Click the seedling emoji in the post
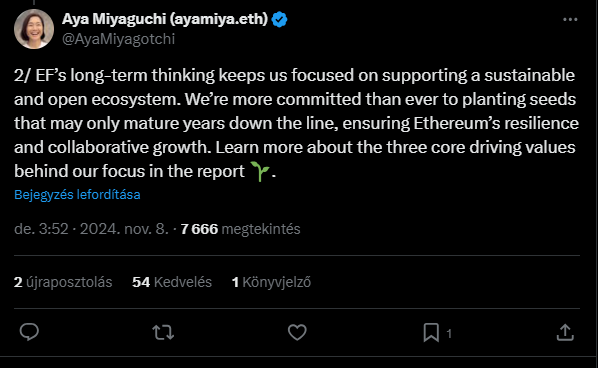Image resolution: width=598 pixels, height=368 pixels. (x=260, y=171)
